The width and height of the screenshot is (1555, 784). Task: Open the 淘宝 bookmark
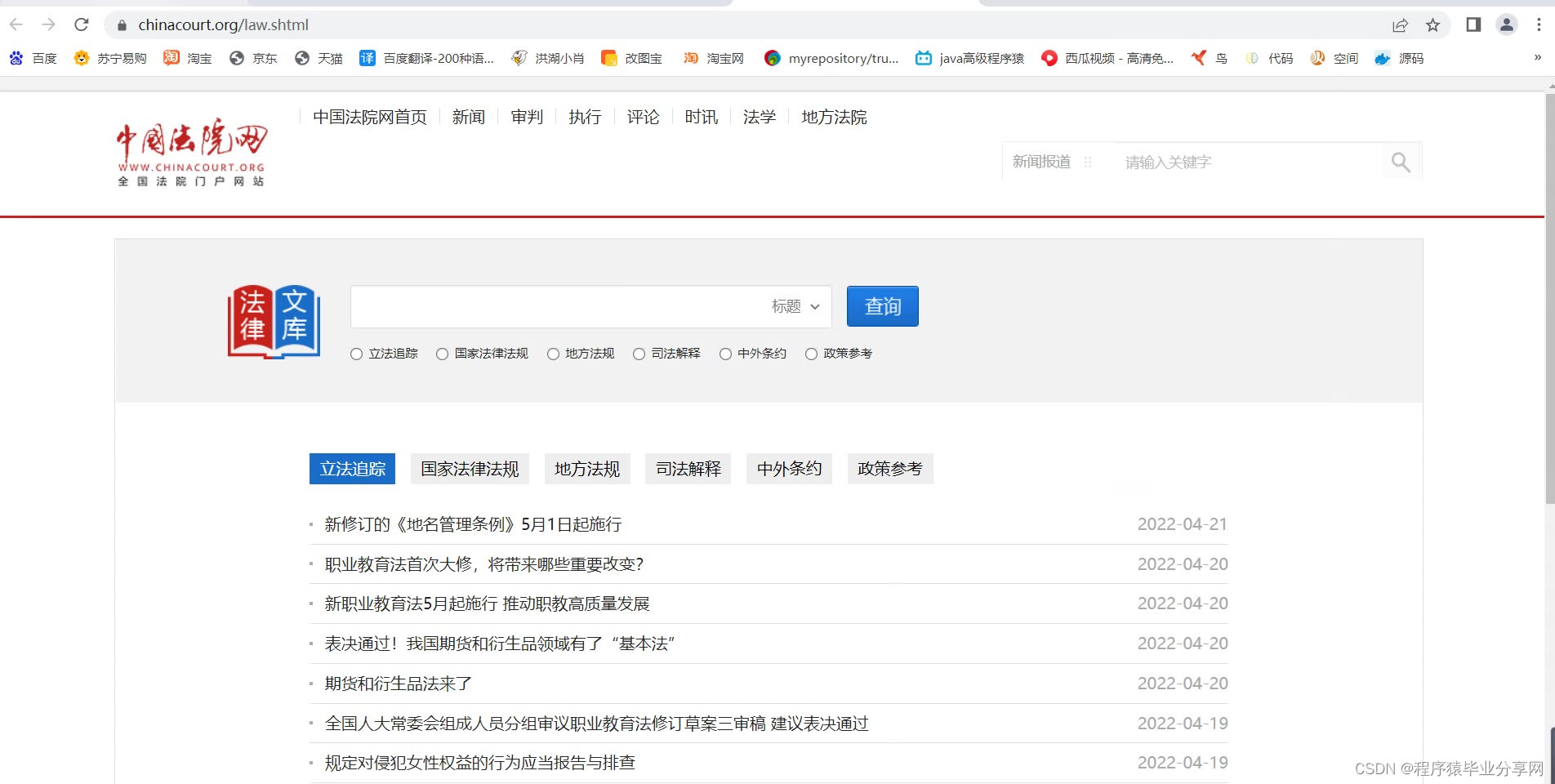coord(187,58)
